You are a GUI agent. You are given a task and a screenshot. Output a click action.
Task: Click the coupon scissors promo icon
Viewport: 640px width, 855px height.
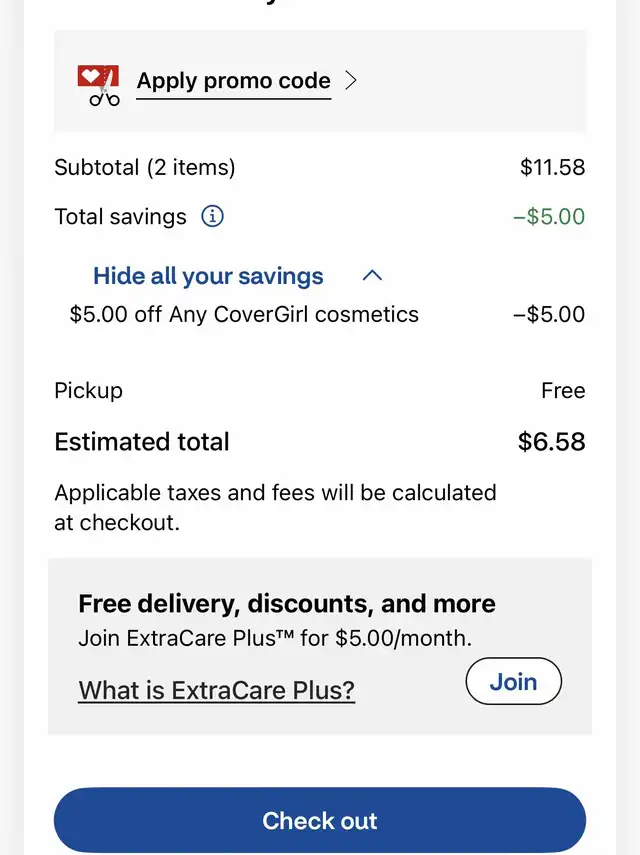(x=99, y=85)
